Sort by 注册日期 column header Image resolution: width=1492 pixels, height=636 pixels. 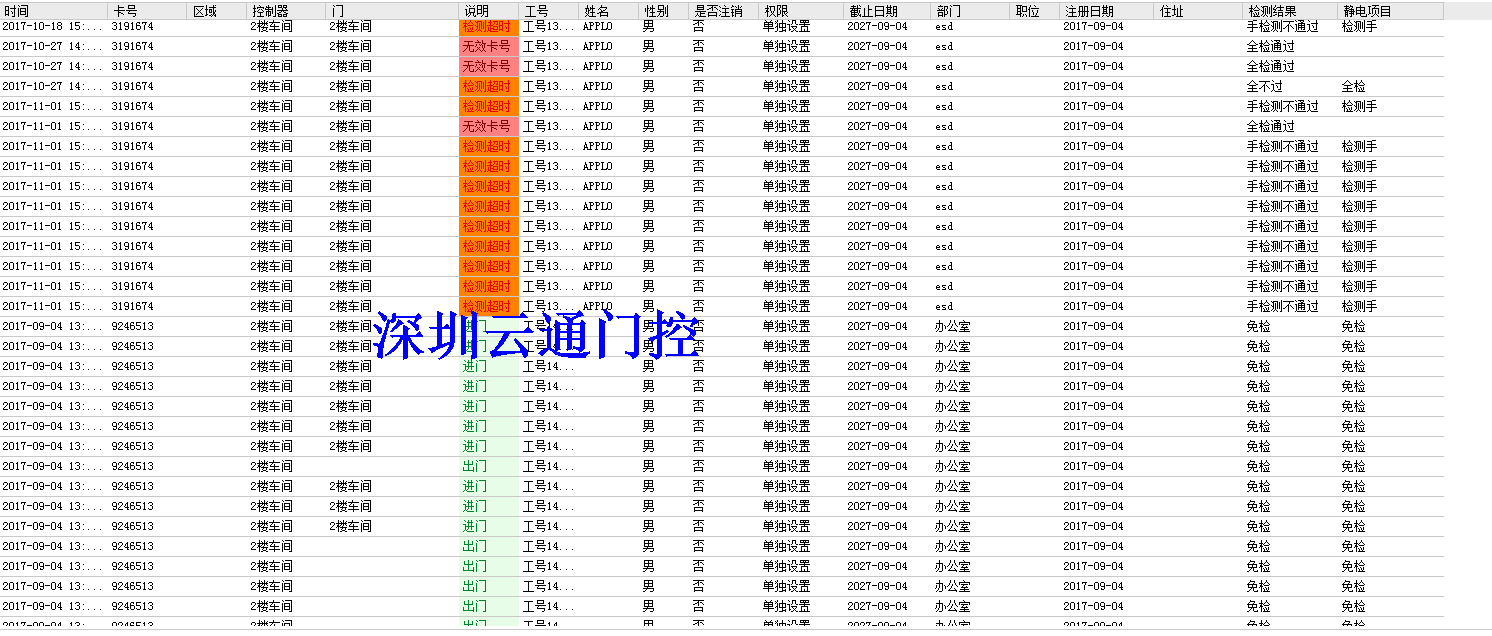pos(1106,11)
